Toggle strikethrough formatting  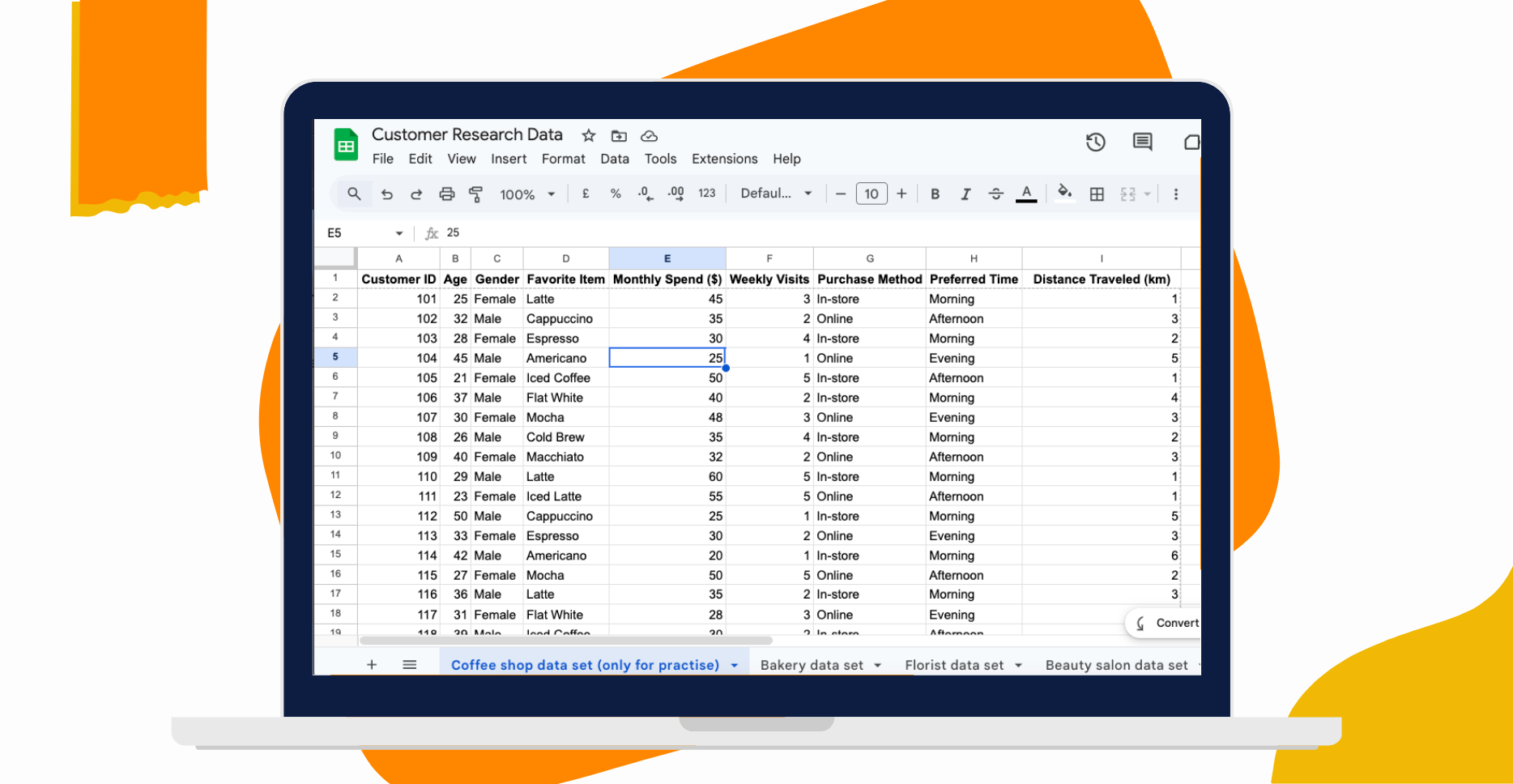tap(996, 194)
